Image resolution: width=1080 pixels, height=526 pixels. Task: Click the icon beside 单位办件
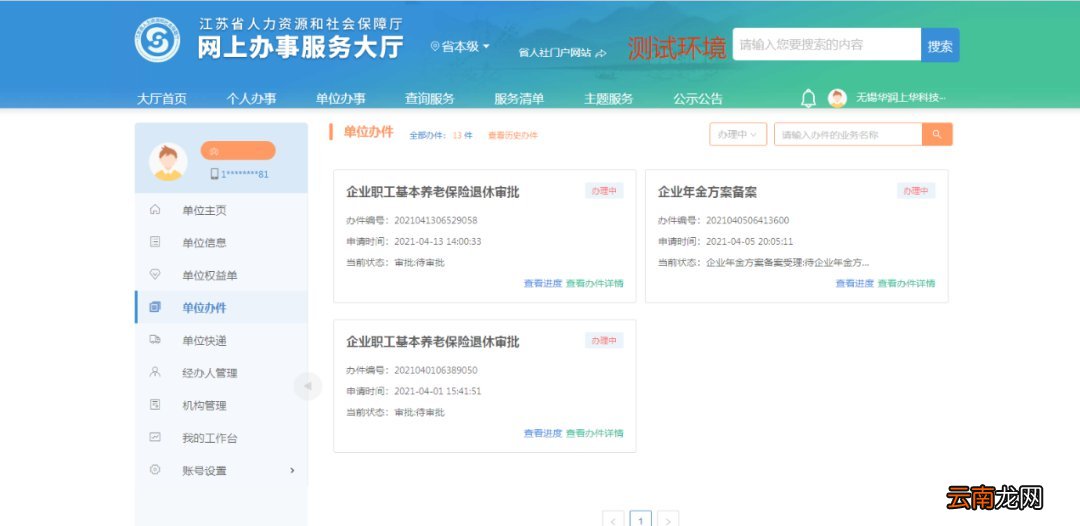pyautogui.click(x=155, y=307)
